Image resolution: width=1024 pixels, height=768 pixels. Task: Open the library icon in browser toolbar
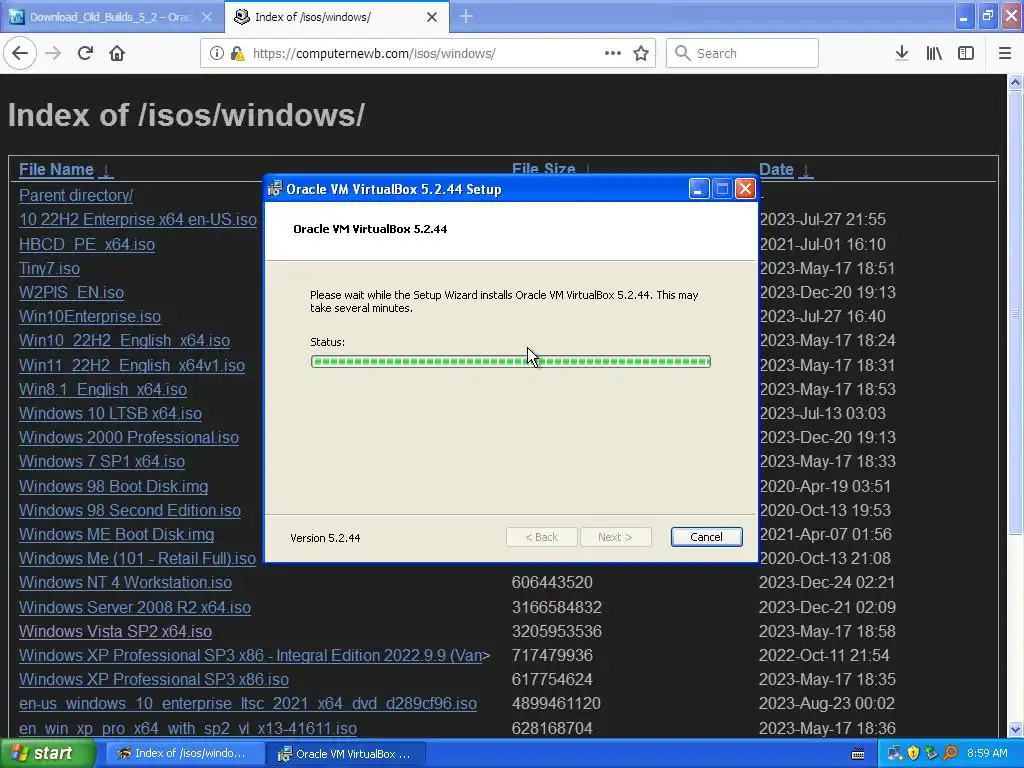[934, 54]
